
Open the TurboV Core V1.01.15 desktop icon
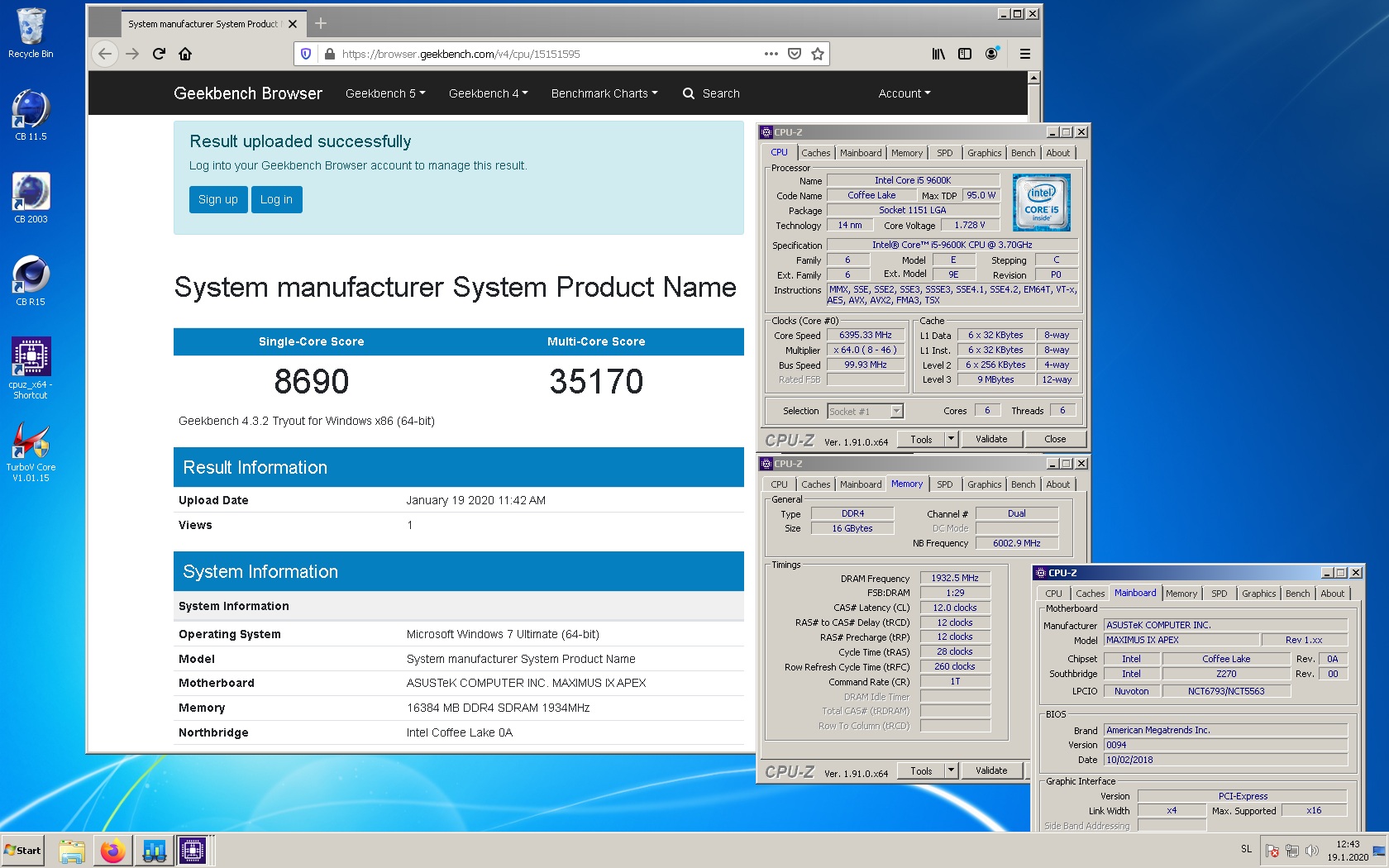(31, 452)
